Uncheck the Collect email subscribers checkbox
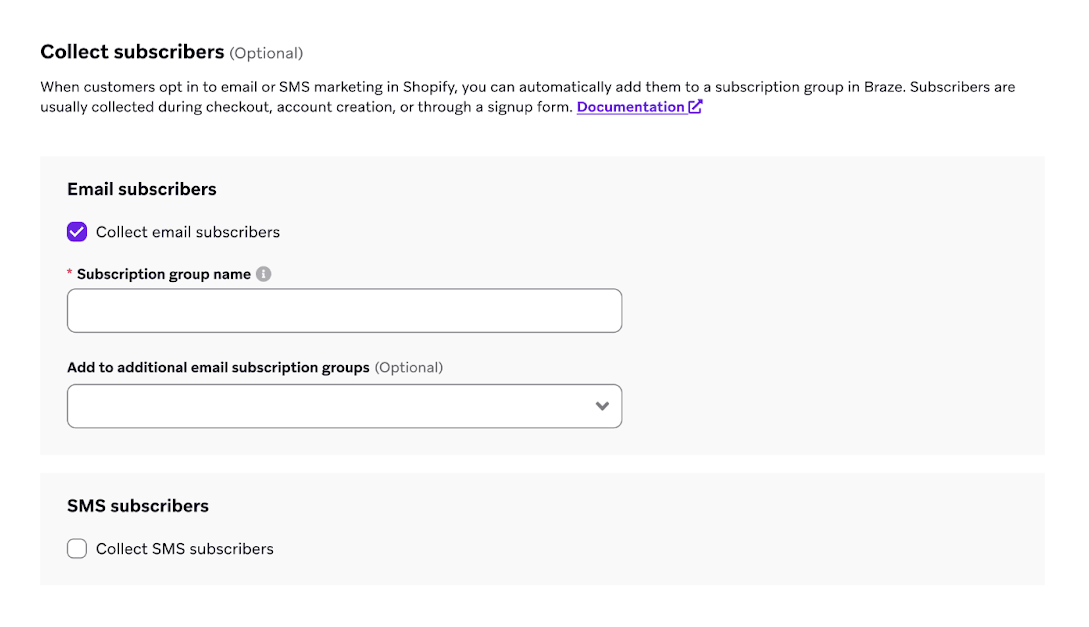The image size is (1089, 627). click(77, 232)
